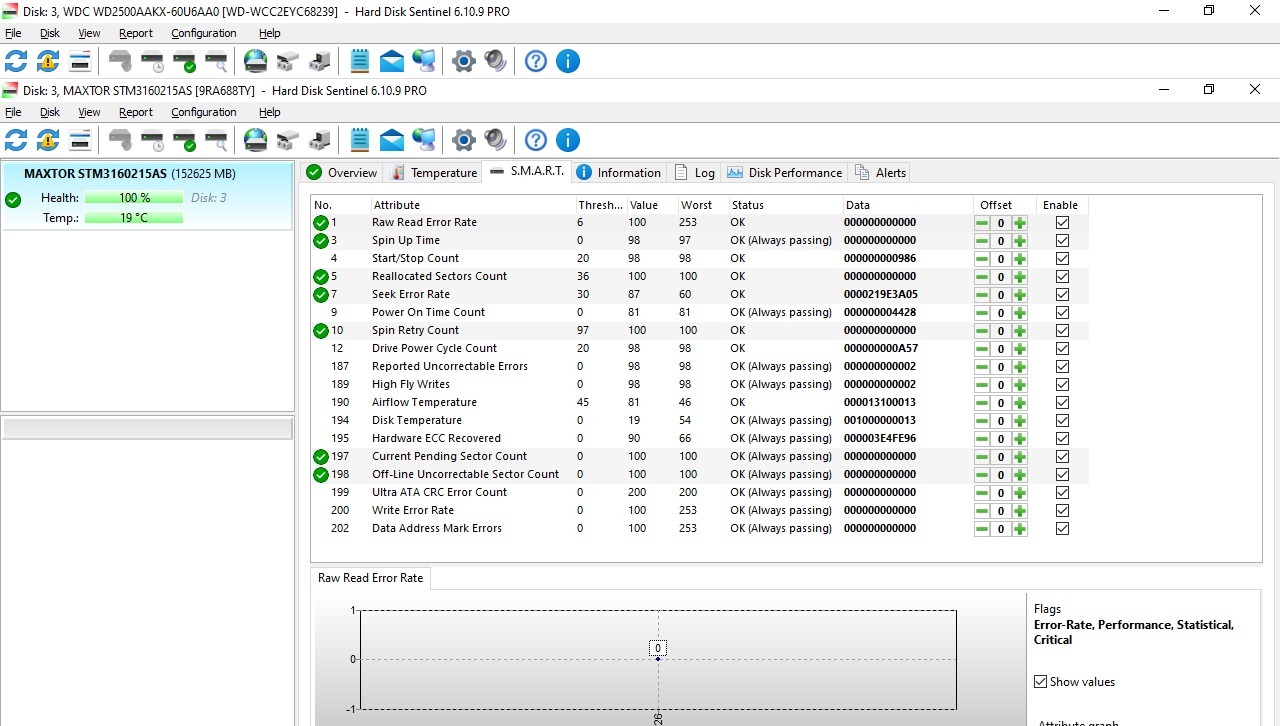Uncheck Enable box for Seek Error Rate
Viewport: 1280px width, 726px height.
1062,295
